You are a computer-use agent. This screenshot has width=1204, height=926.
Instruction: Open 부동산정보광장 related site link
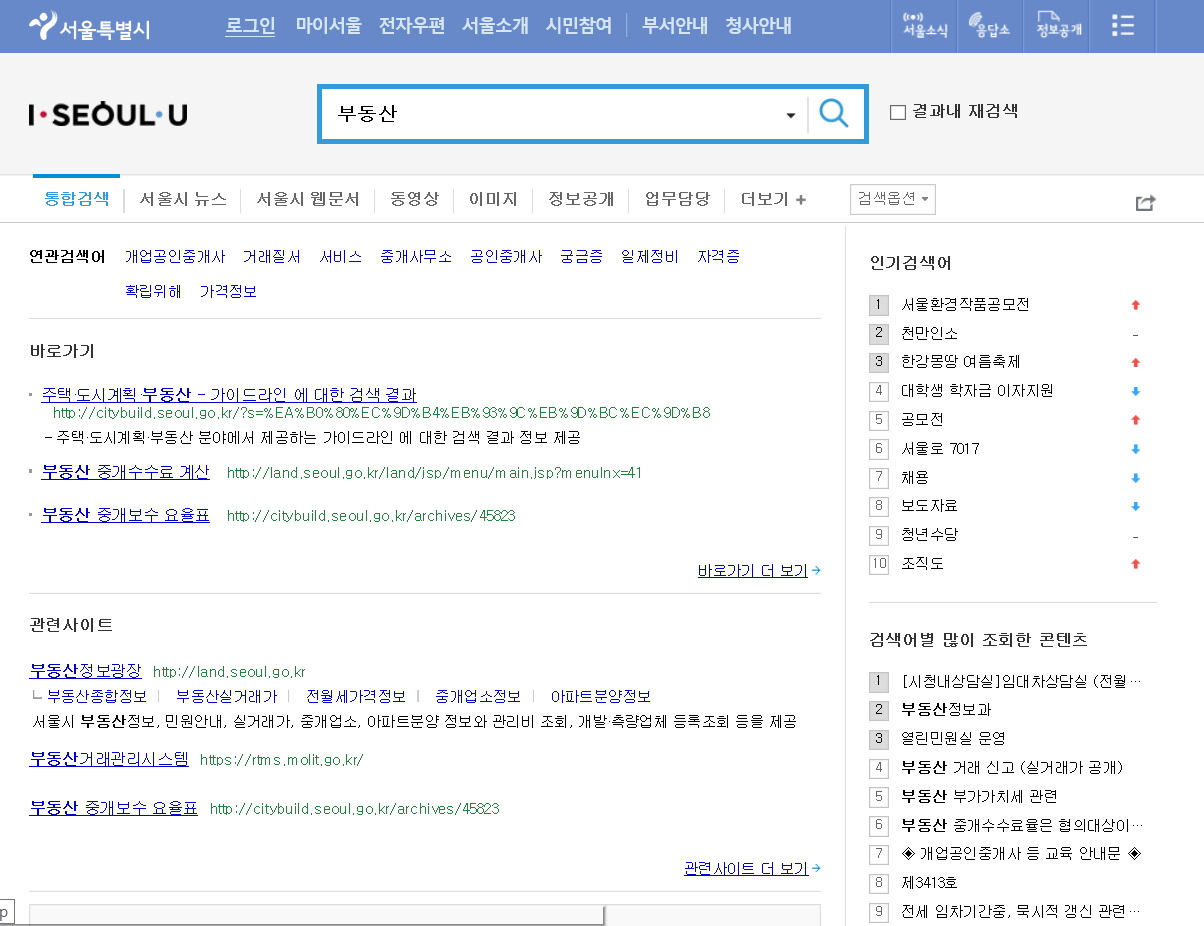[x=83, y=670]
